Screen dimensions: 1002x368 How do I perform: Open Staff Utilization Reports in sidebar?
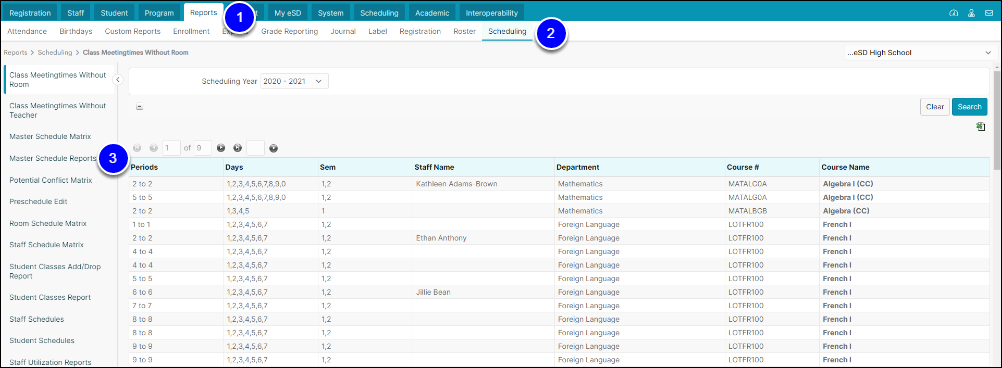(50, 362)
